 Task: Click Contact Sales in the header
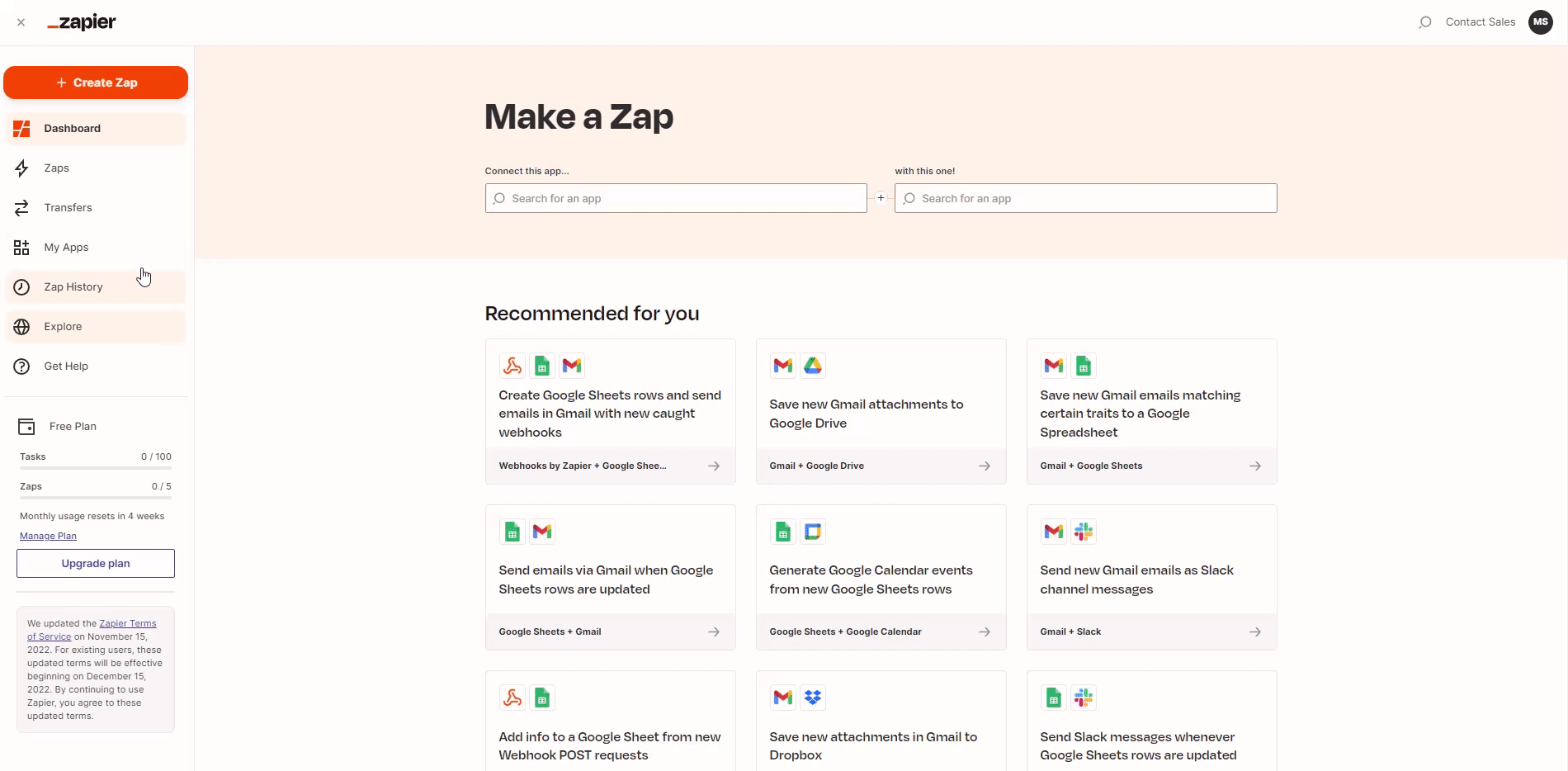1480,22
